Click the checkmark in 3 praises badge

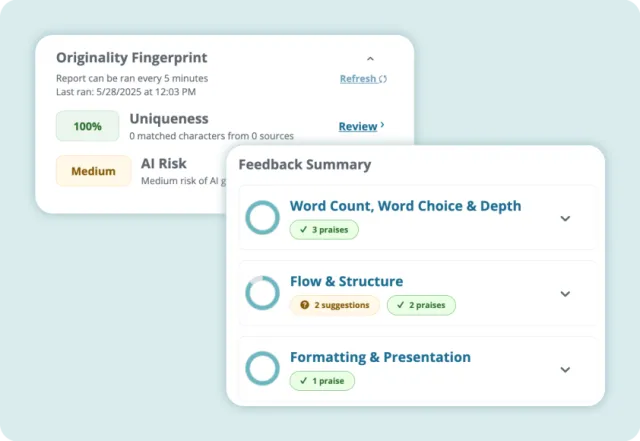click(301, 229)
